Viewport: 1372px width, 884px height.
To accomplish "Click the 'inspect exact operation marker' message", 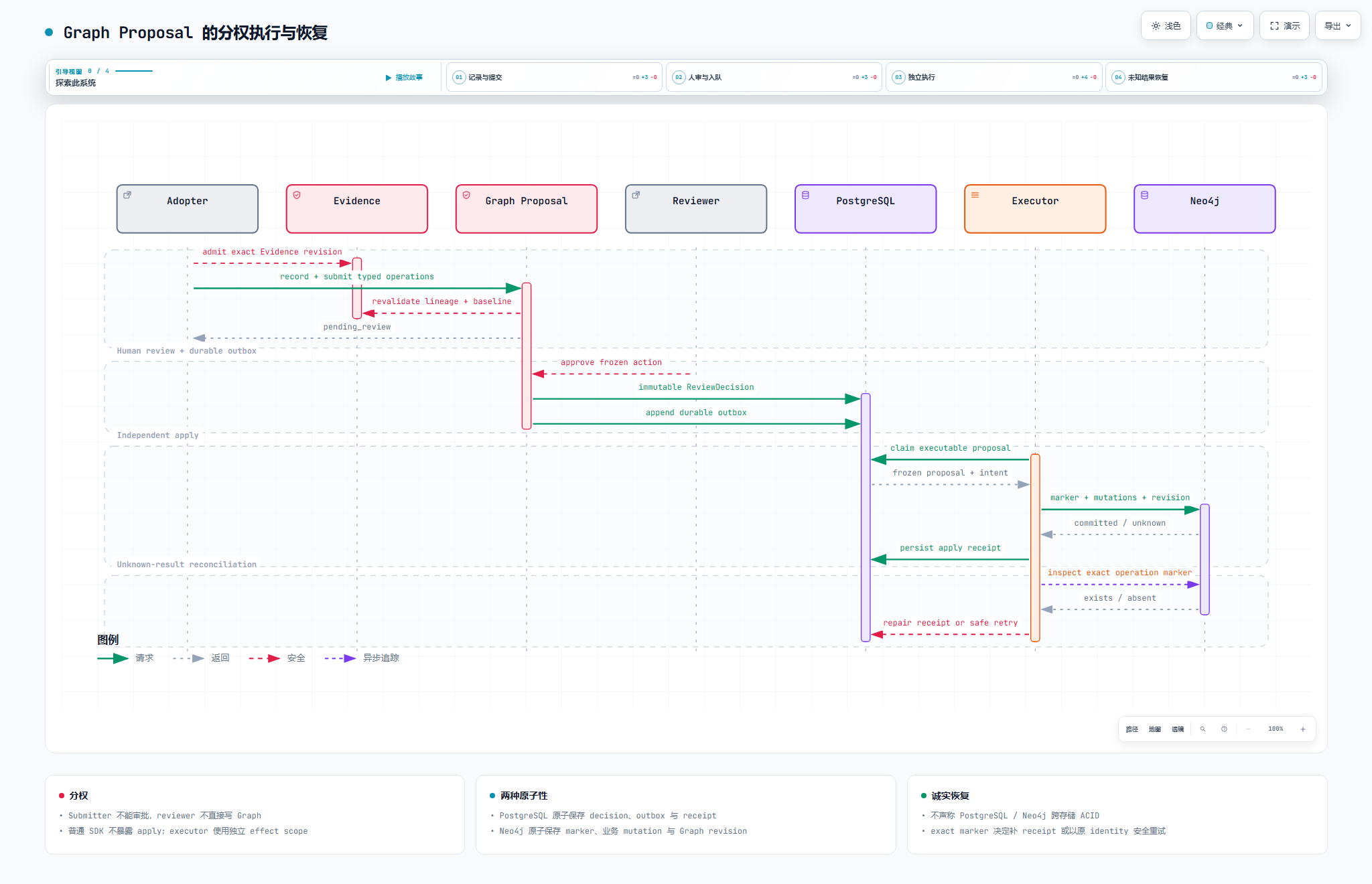I will [1120, 573].
